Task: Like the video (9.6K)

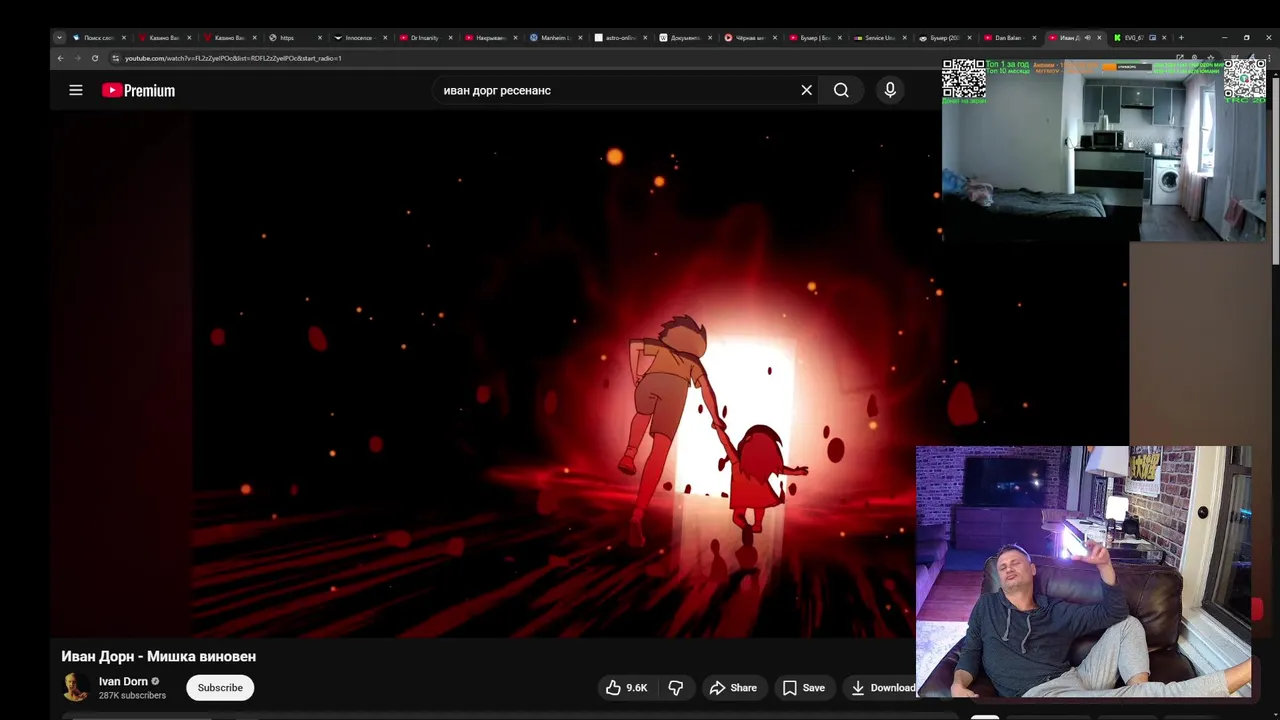Action: click(x=627, y=688)
